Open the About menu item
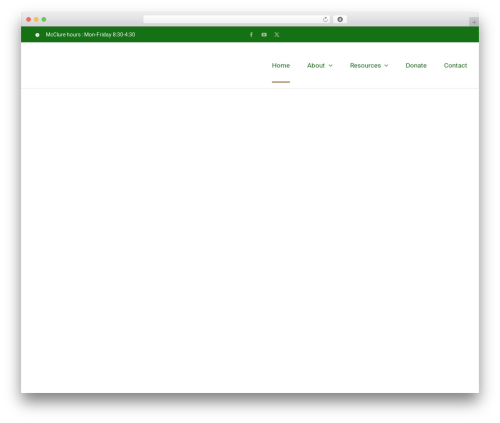The height and width of the screenshot is (423, 500). tap(316, 66)
